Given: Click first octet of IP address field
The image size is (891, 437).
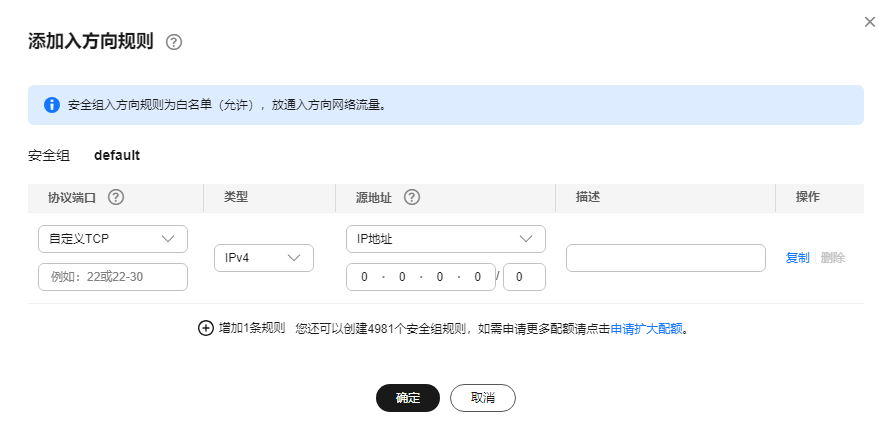Looking at the screenshot, I should tap(365, 277).
